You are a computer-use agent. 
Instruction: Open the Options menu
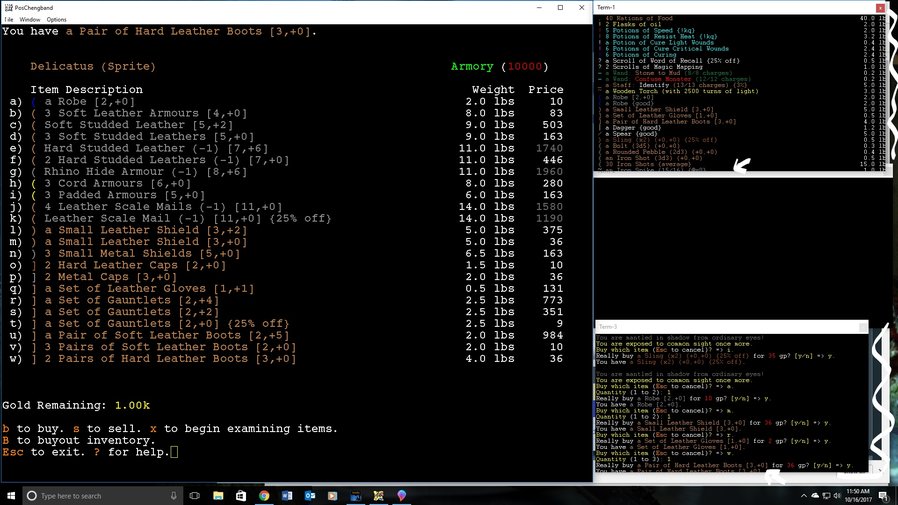click(x=56, y=19)
